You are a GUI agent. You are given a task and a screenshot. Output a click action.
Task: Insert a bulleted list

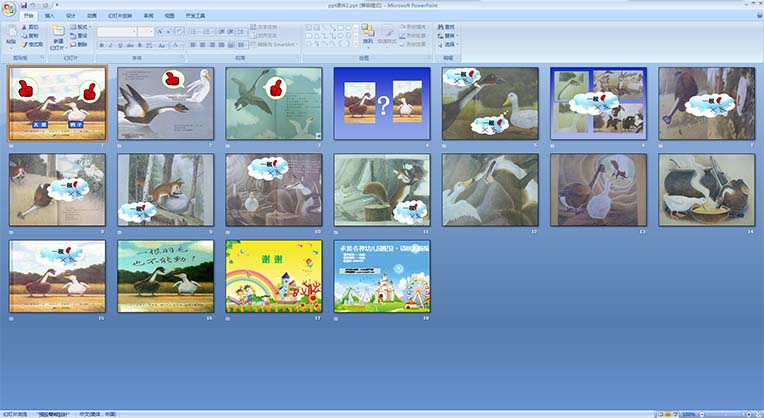(x=194, y=32)
